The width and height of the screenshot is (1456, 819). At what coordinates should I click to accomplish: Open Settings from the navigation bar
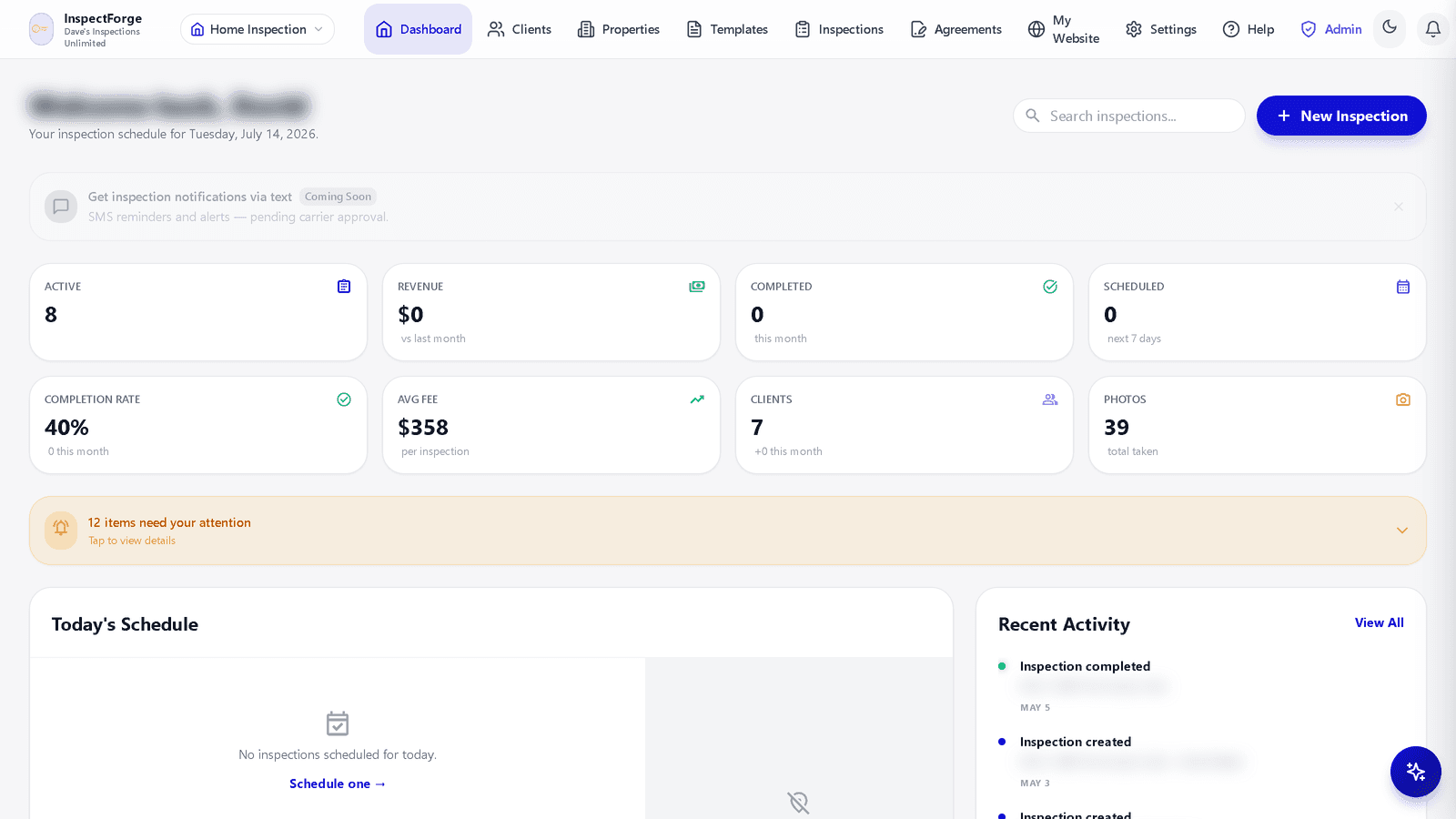tap(1161, 29)
